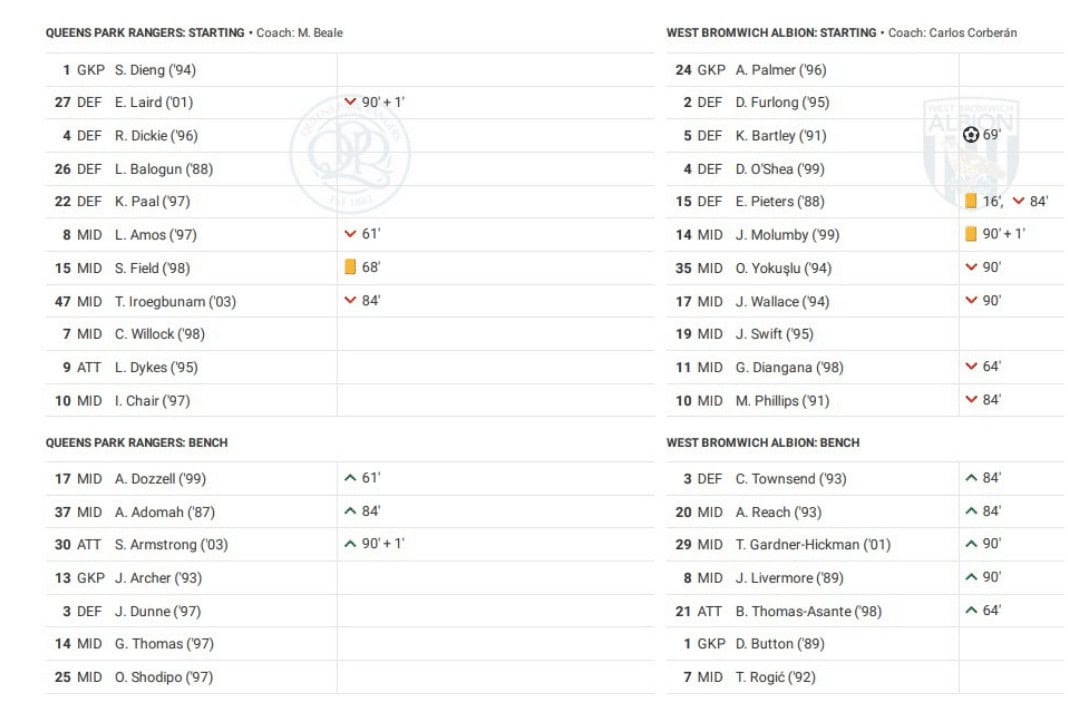
Task: Click the West Bromwich Albion crest
Action: point(970,150)
